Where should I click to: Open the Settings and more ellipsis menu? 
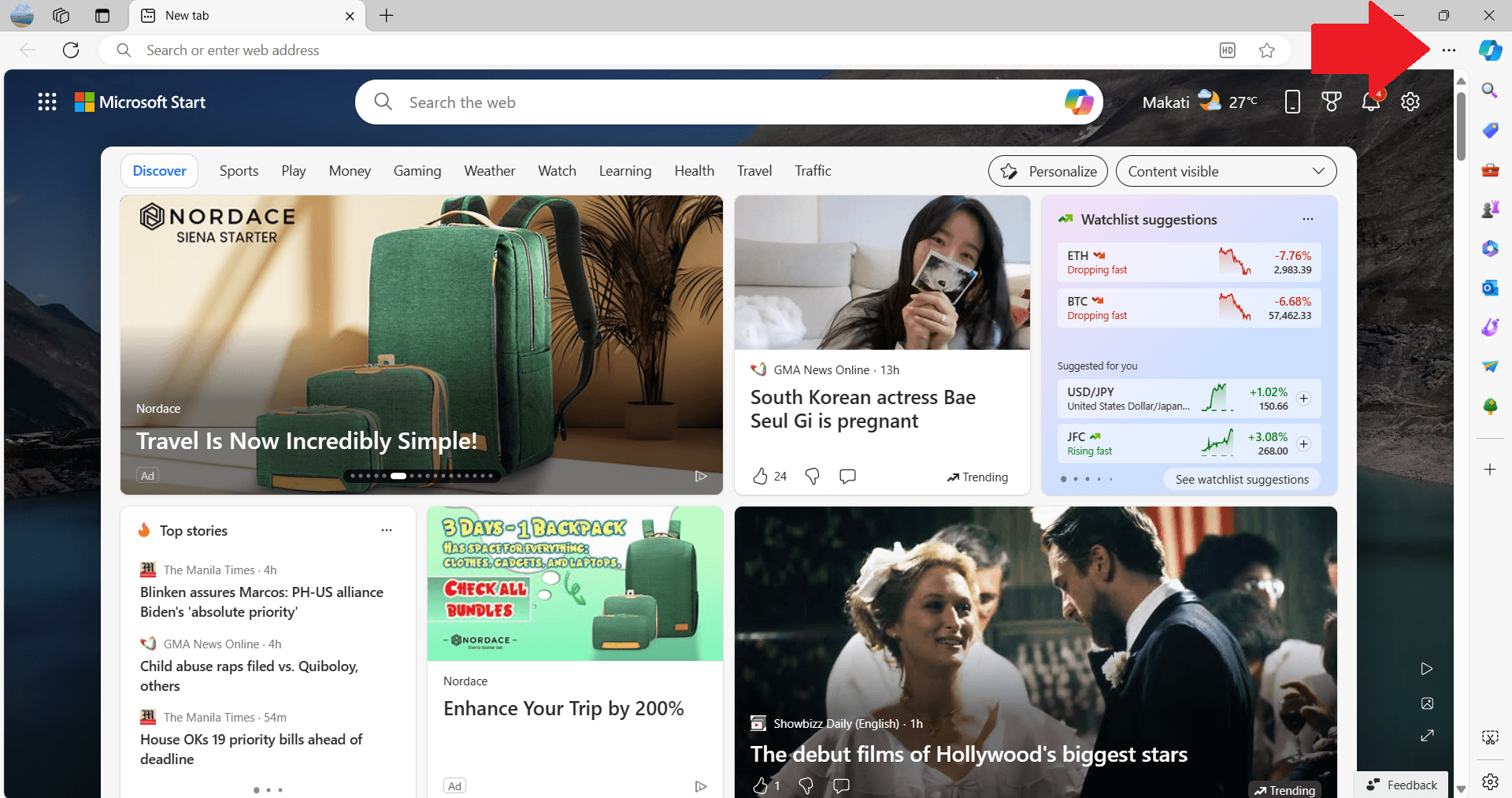(x=1448, y=50)
